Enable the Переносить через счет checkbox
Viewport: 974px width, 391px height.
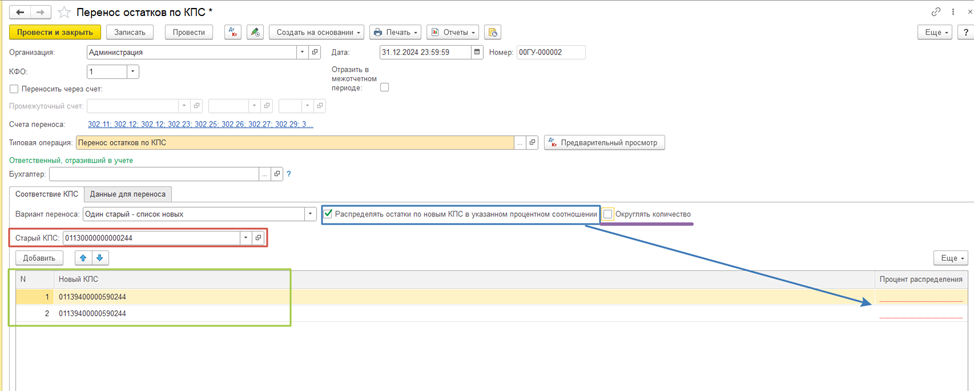(x=14, y=89)
